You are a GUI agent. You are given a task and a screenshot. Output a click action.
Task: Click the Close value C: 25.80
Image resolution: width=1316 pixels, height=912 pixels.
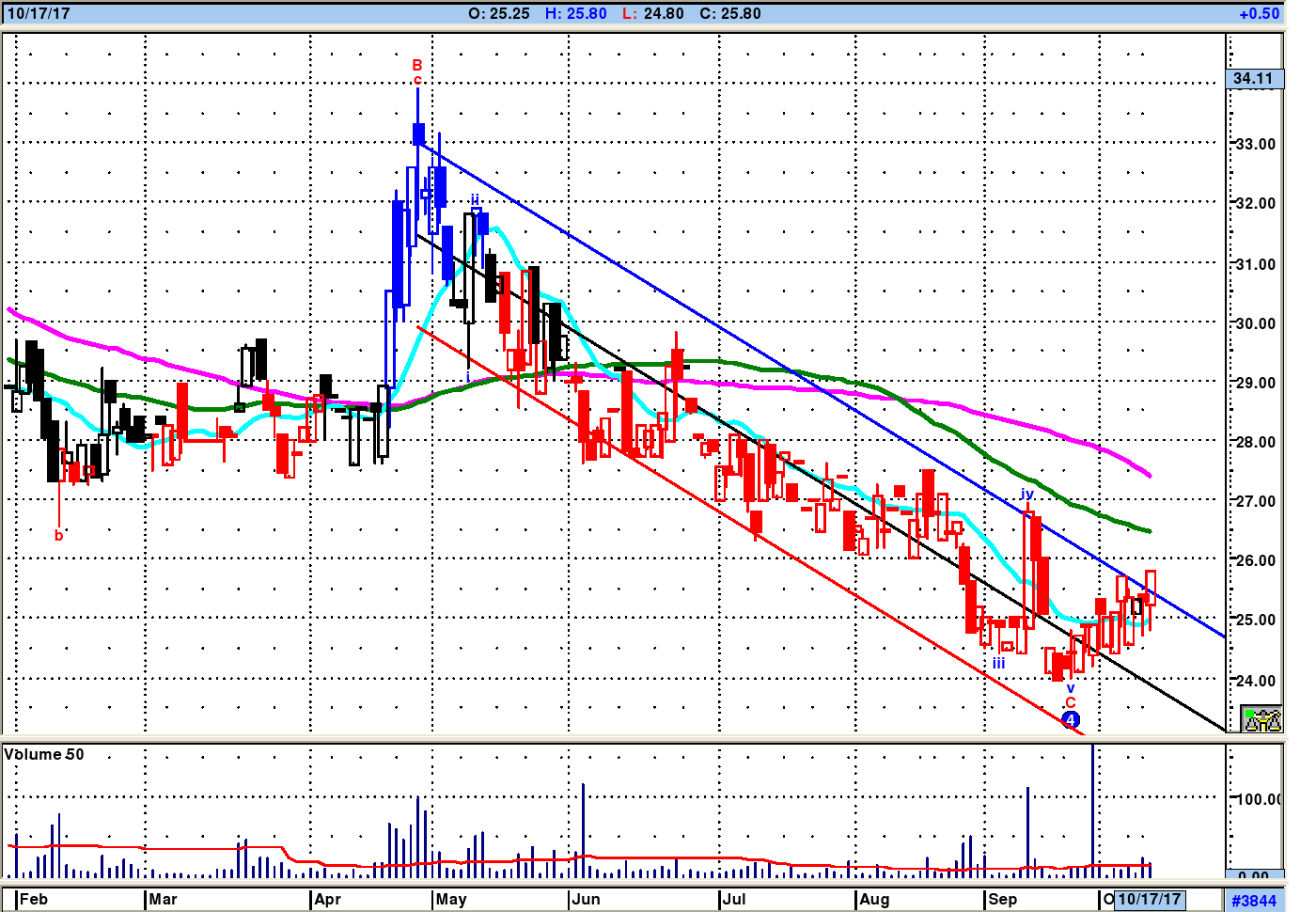pyautogui.click(x=729, y=13)
